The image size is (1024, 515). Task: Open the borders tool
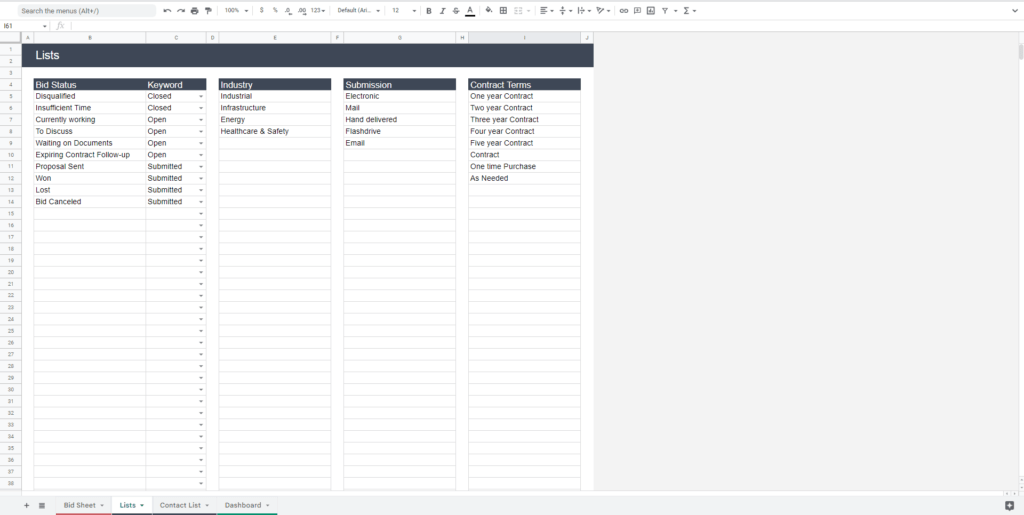(504, 11)
